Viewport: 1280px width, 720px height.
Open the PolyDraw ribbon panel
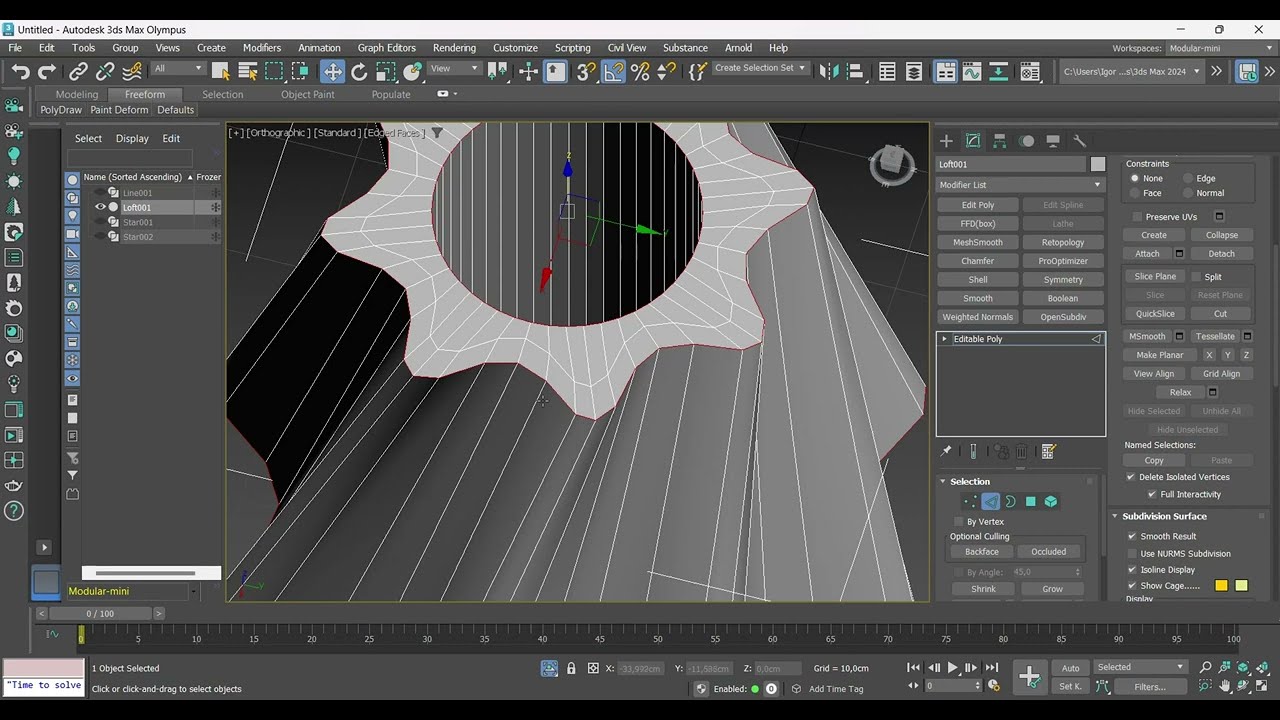(x=61, y=110)
